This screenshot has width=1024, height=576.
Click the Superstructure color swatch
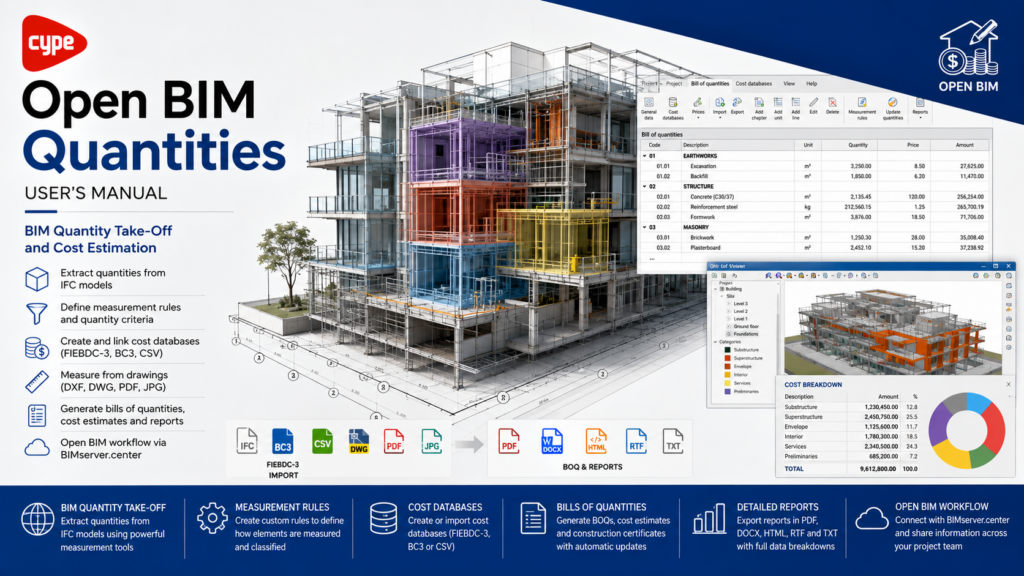[727, 359]
